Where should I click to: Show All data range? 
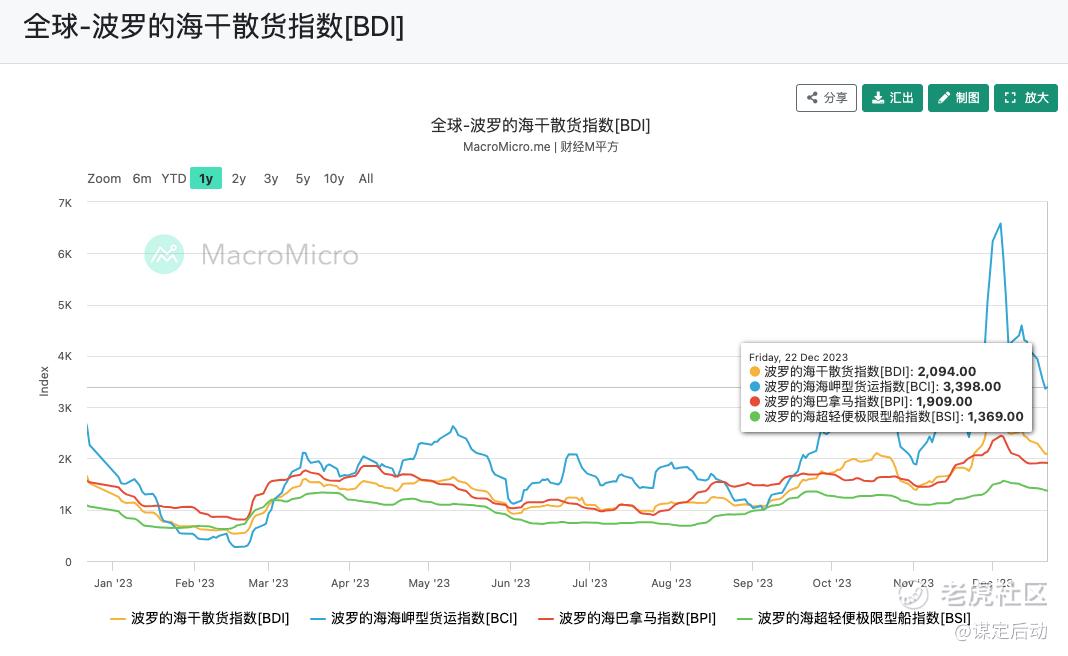[366, 179]
